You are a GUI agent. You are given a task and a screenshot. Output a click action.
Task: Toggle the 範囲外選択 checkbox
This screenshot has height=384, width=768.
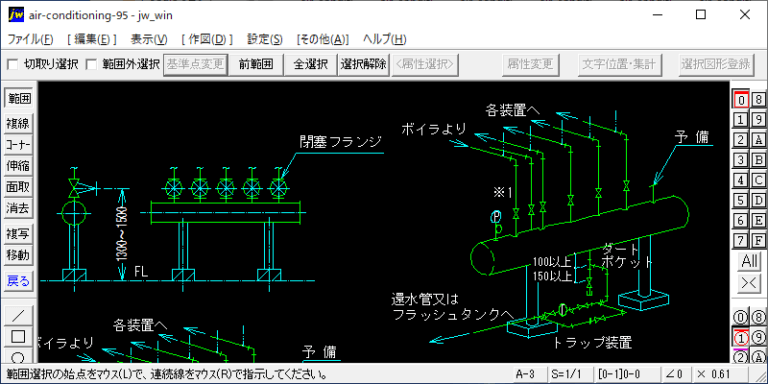pos(91,64)
